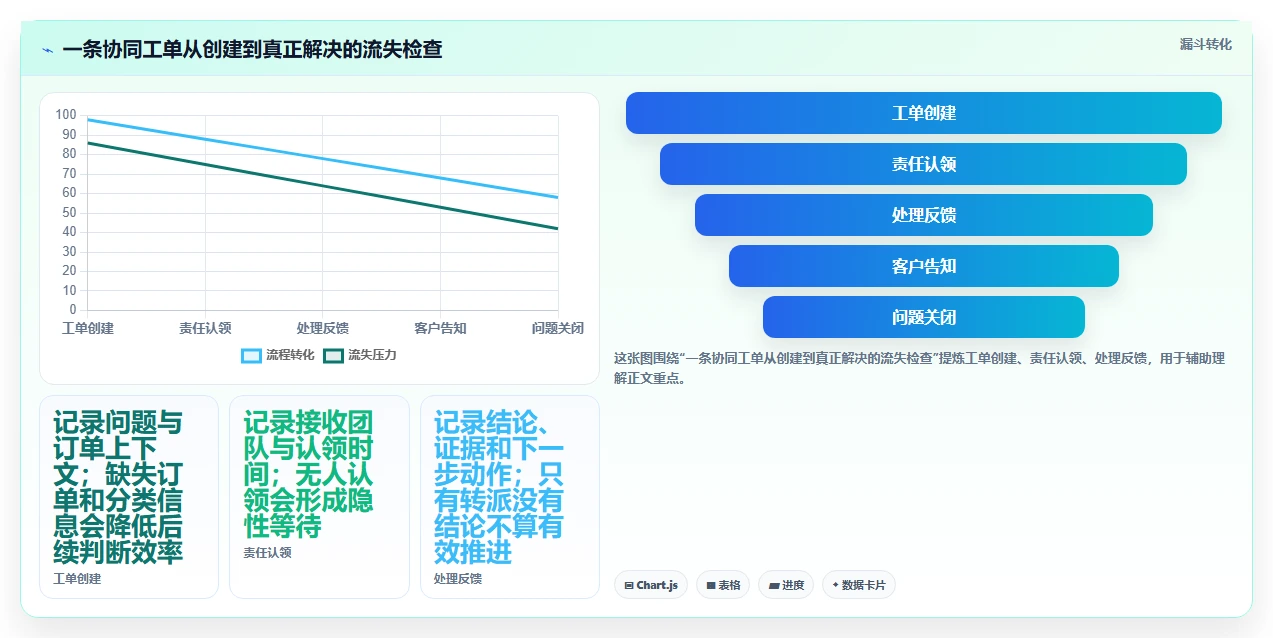Click the lightning icon beside the title
This screenshot has width=1273, height=638.
tap(47, 49)
